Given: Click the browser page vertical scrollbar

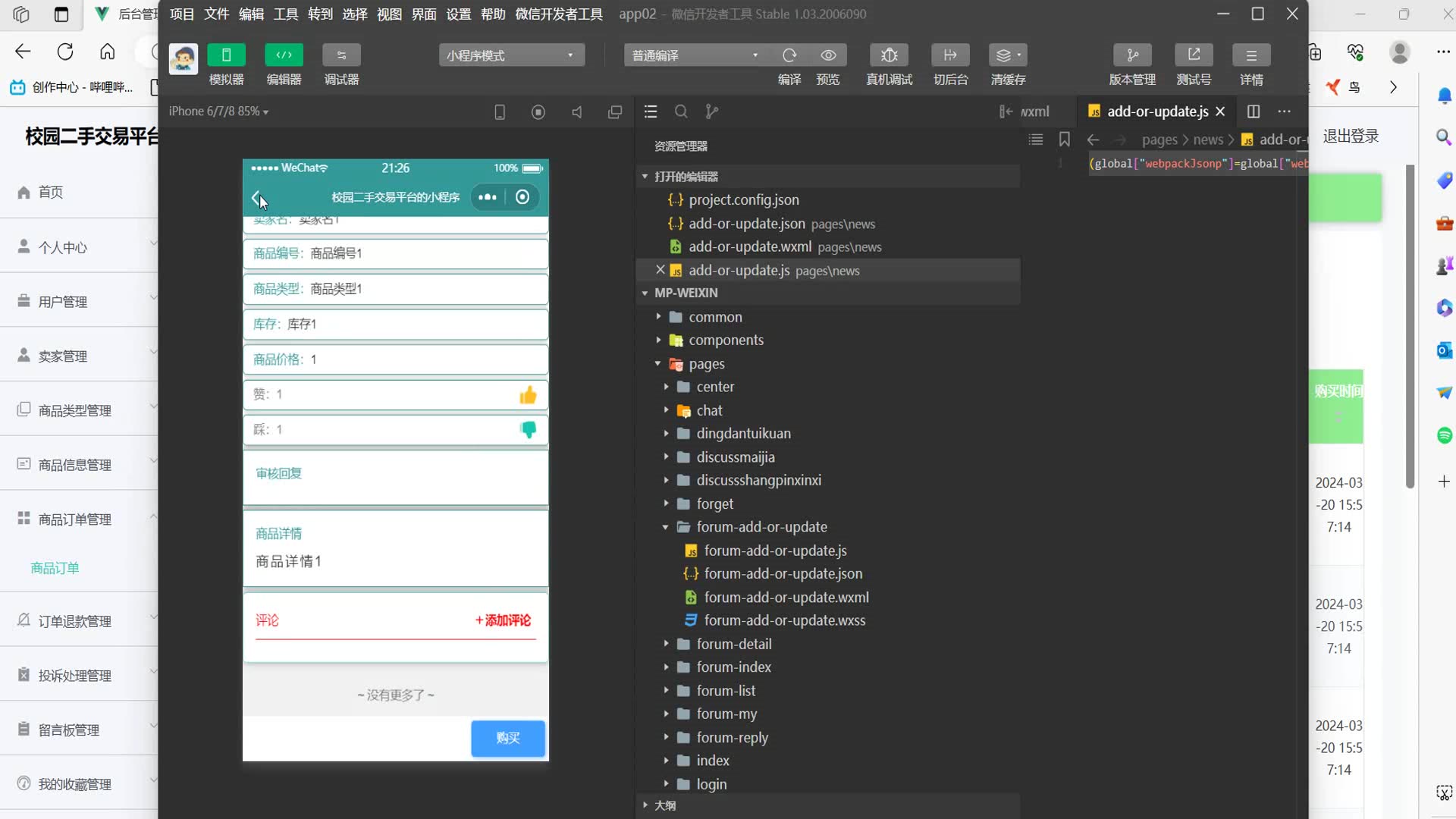Looking at the screenshot, I should [1410, 326].
